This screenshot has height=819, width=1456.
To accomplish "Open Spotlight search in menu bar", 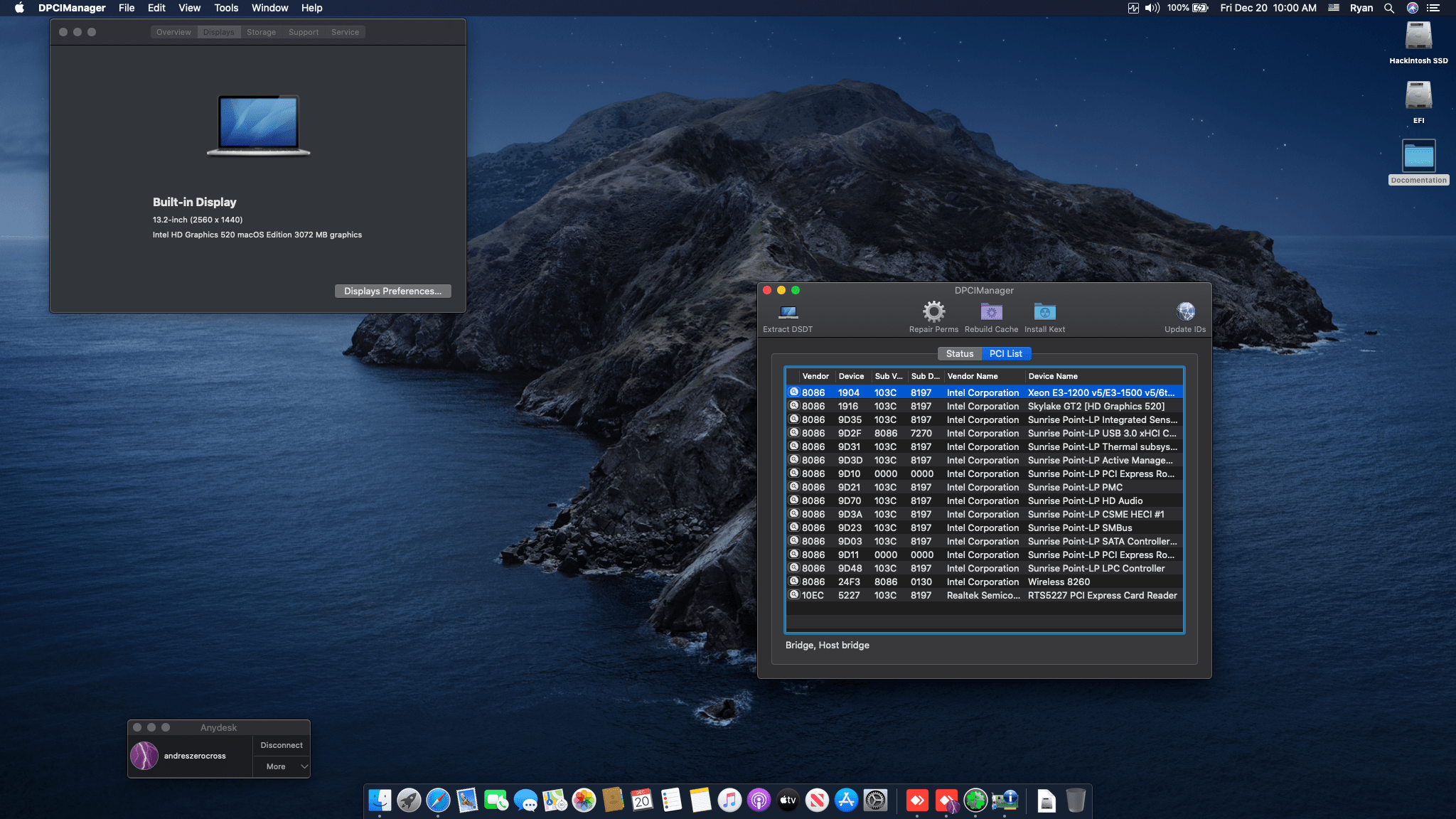I will [1388, 8].
